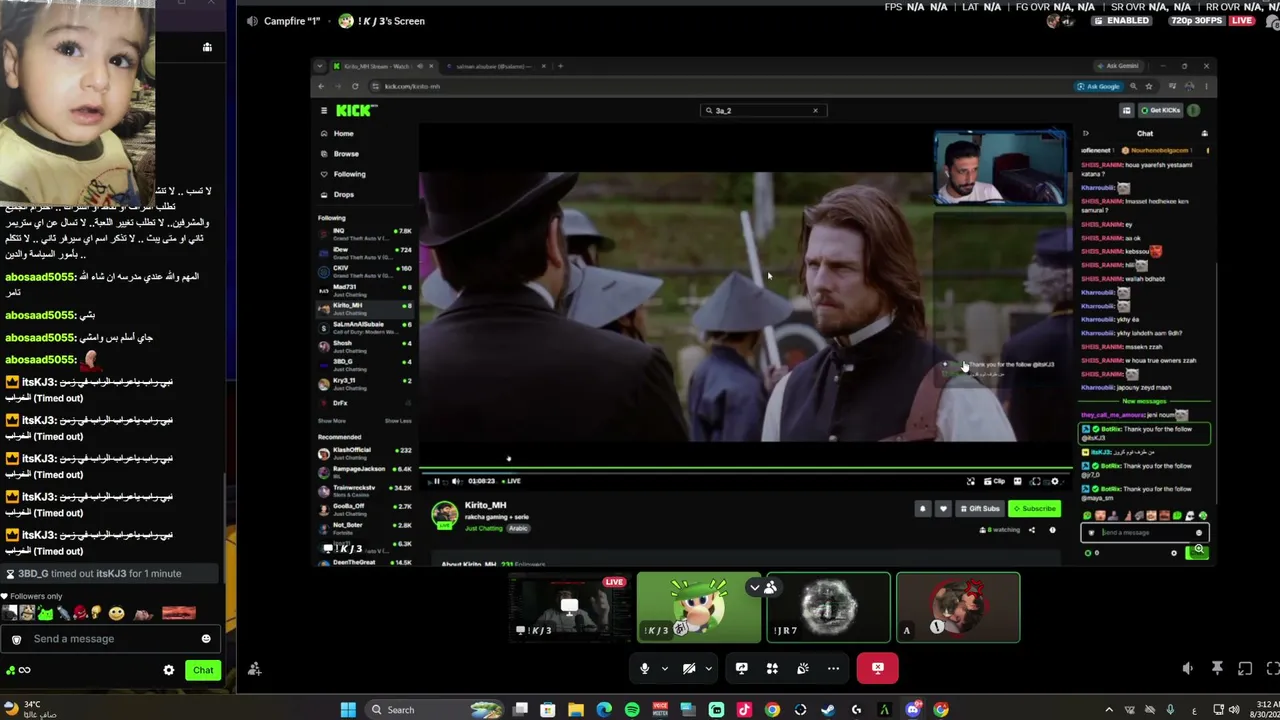Open chat settings gear in left panel
The height and width of the screenshot is (720, 1280).
(168, 670)
